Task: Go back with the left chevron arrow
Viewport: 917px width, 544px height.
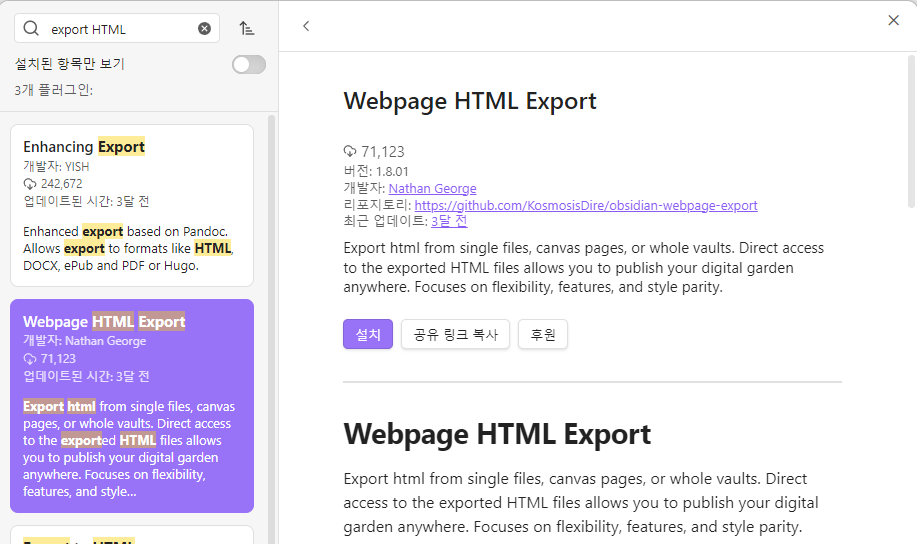Action: click(x=306, y=26)
